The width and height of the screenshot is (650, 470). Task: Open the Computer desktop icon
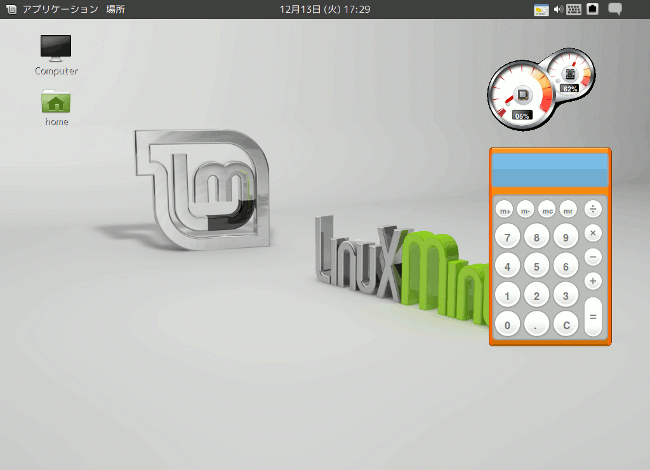[x=56, y=48]
